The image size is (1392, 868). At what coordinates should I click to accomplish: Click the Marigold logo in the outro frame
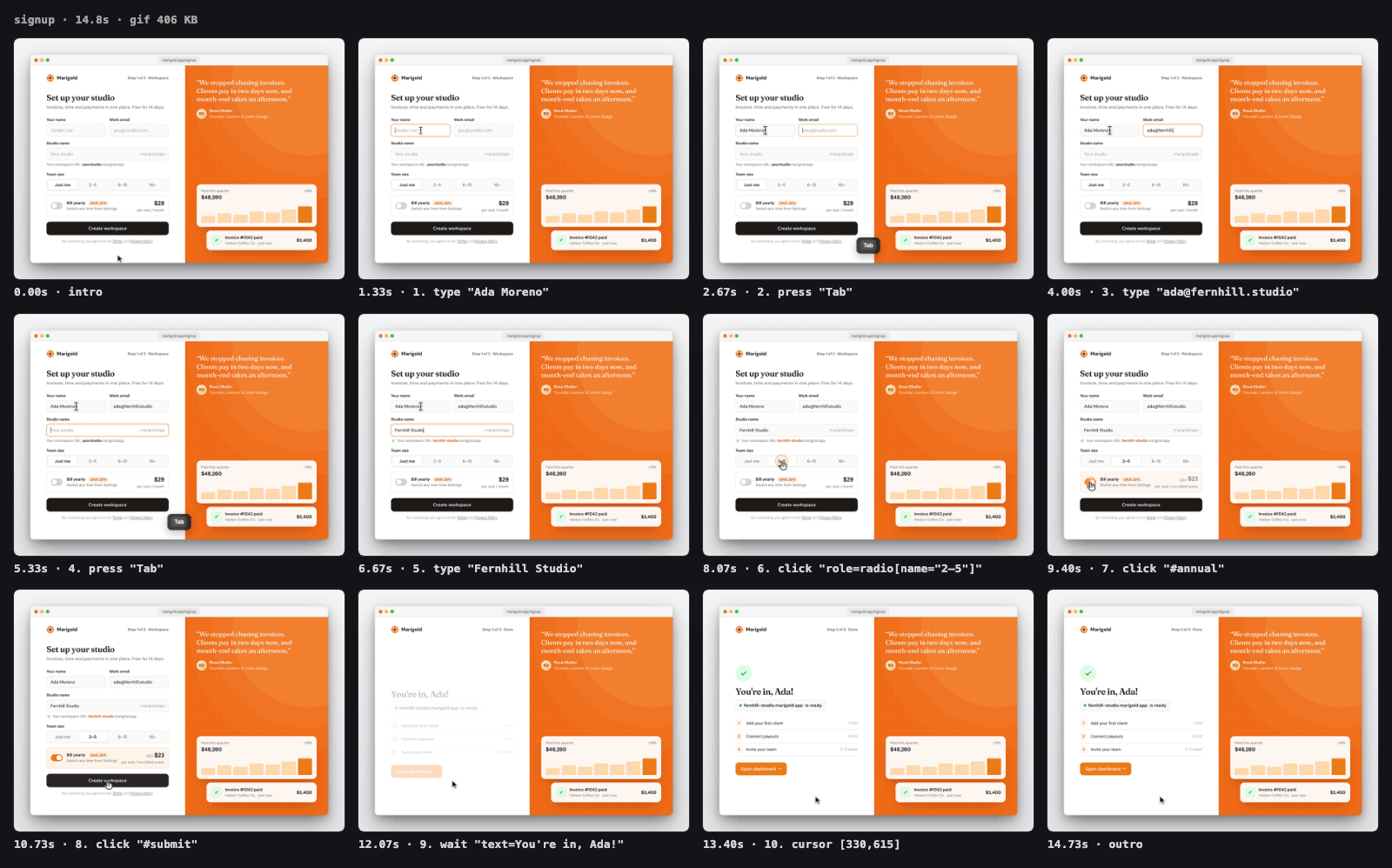[1084, 630]
